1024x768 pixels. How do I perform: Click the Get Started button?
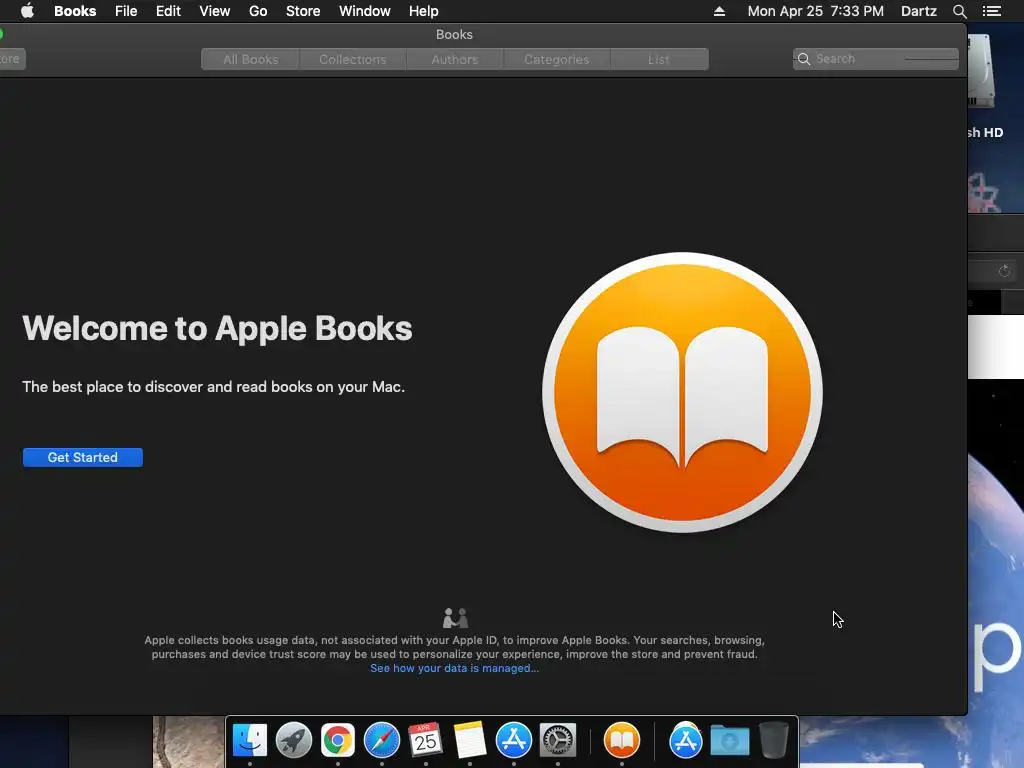point(83,457)
